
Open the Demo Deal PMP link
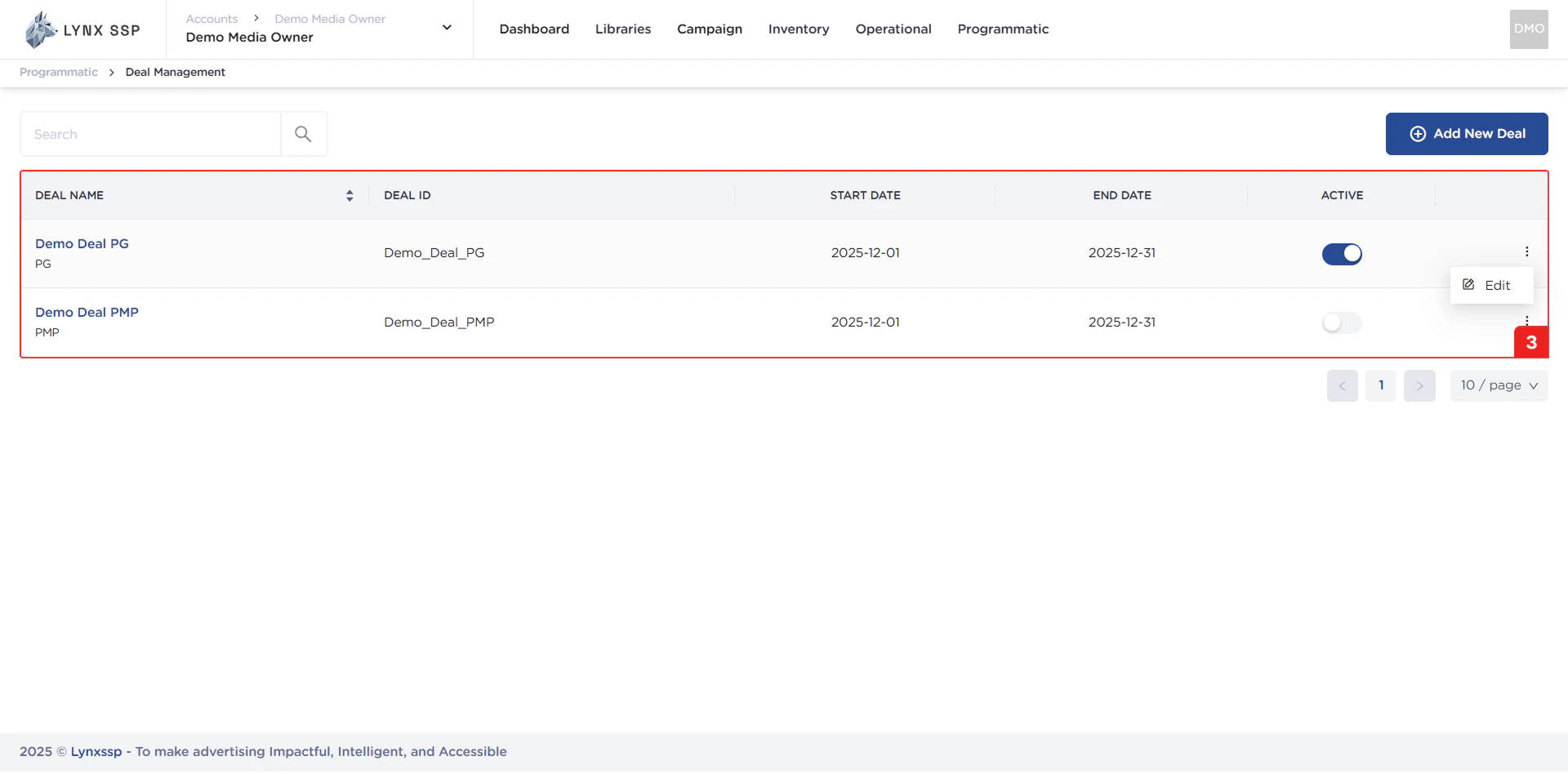tap(87, 312)
